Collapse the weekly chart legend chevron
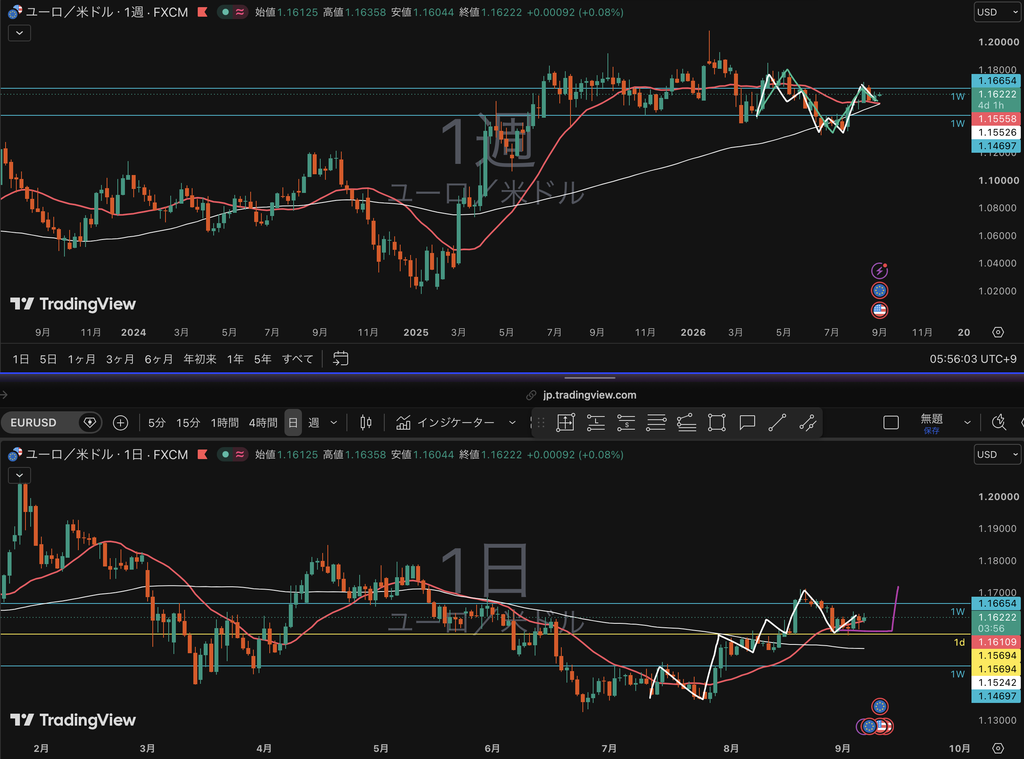The height and width of the screenshot is (759, 1024). coord(20,33)
